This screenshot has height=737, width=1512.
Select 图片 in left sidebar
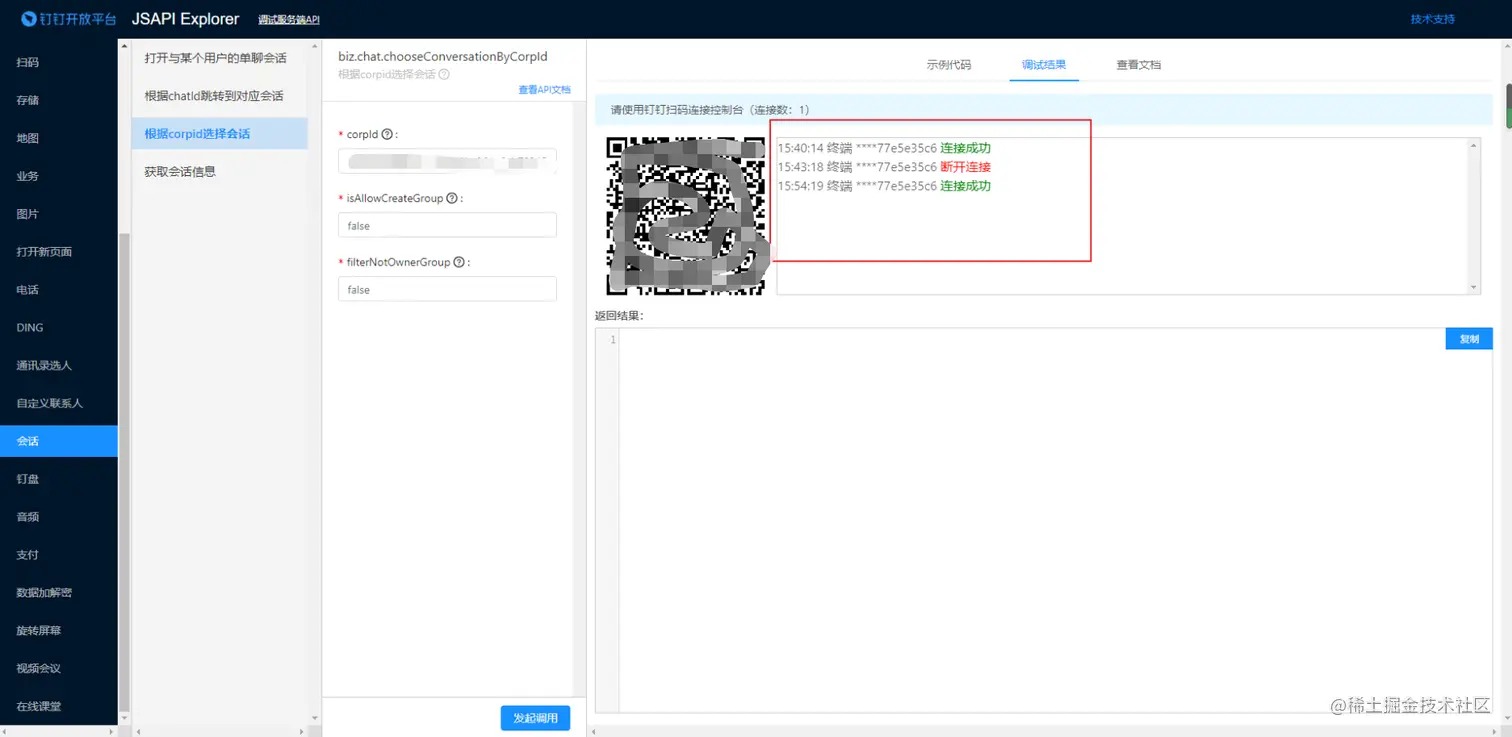coord(59,214)
